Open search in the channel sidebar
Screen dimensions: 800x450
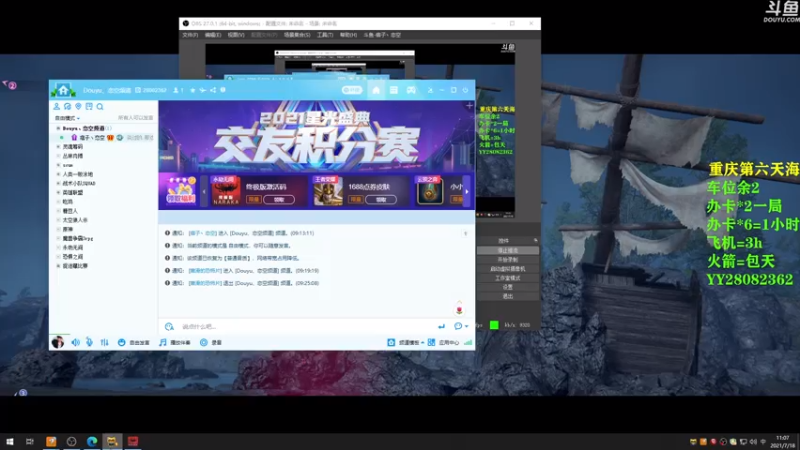pyautogui.click(x=100, y=106)
